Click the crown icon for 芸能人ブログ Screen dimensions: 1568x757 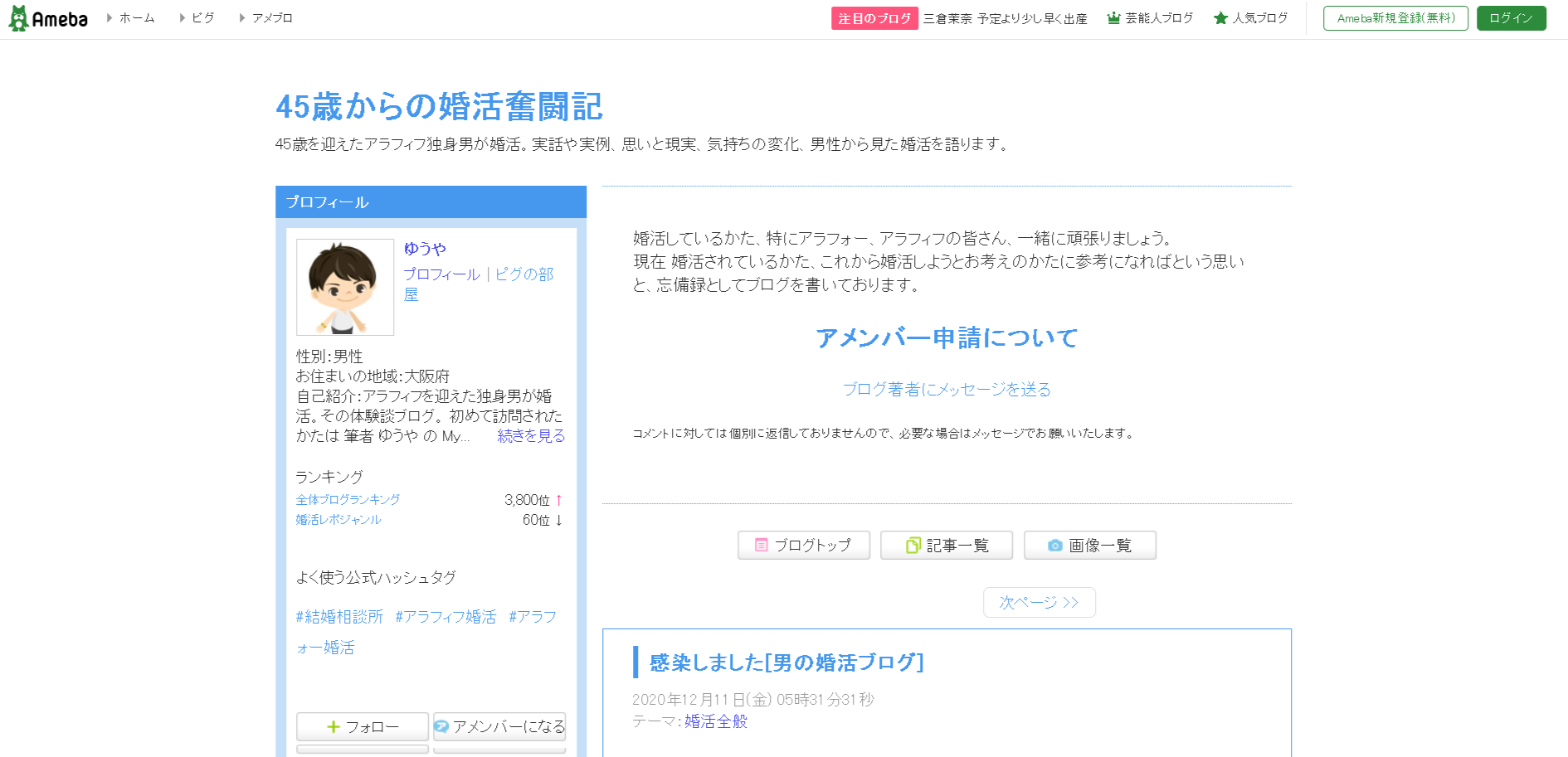click(1114, 18)
